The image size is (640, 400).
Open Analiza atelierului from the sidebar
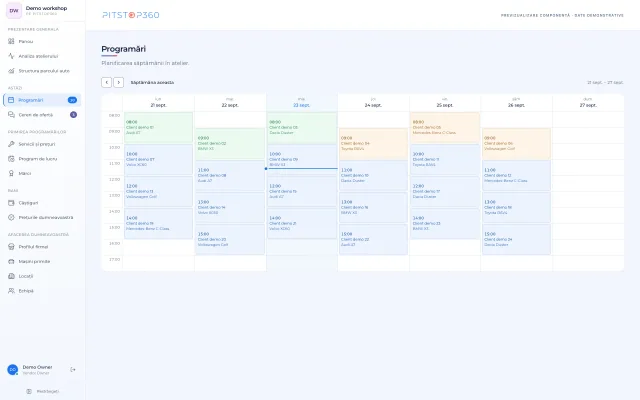point(42,56)
